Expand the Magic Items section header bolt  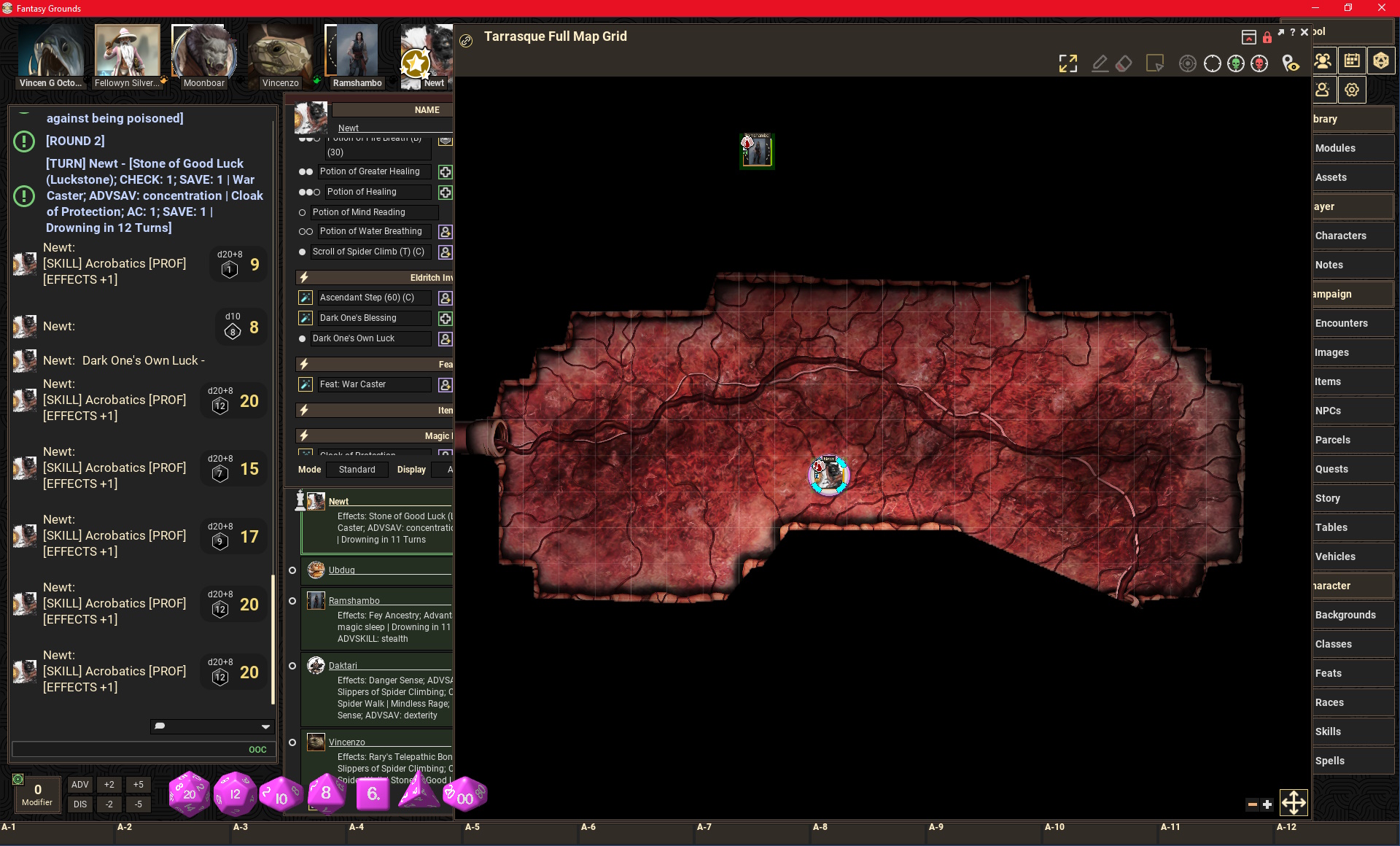tap(304, 436)
